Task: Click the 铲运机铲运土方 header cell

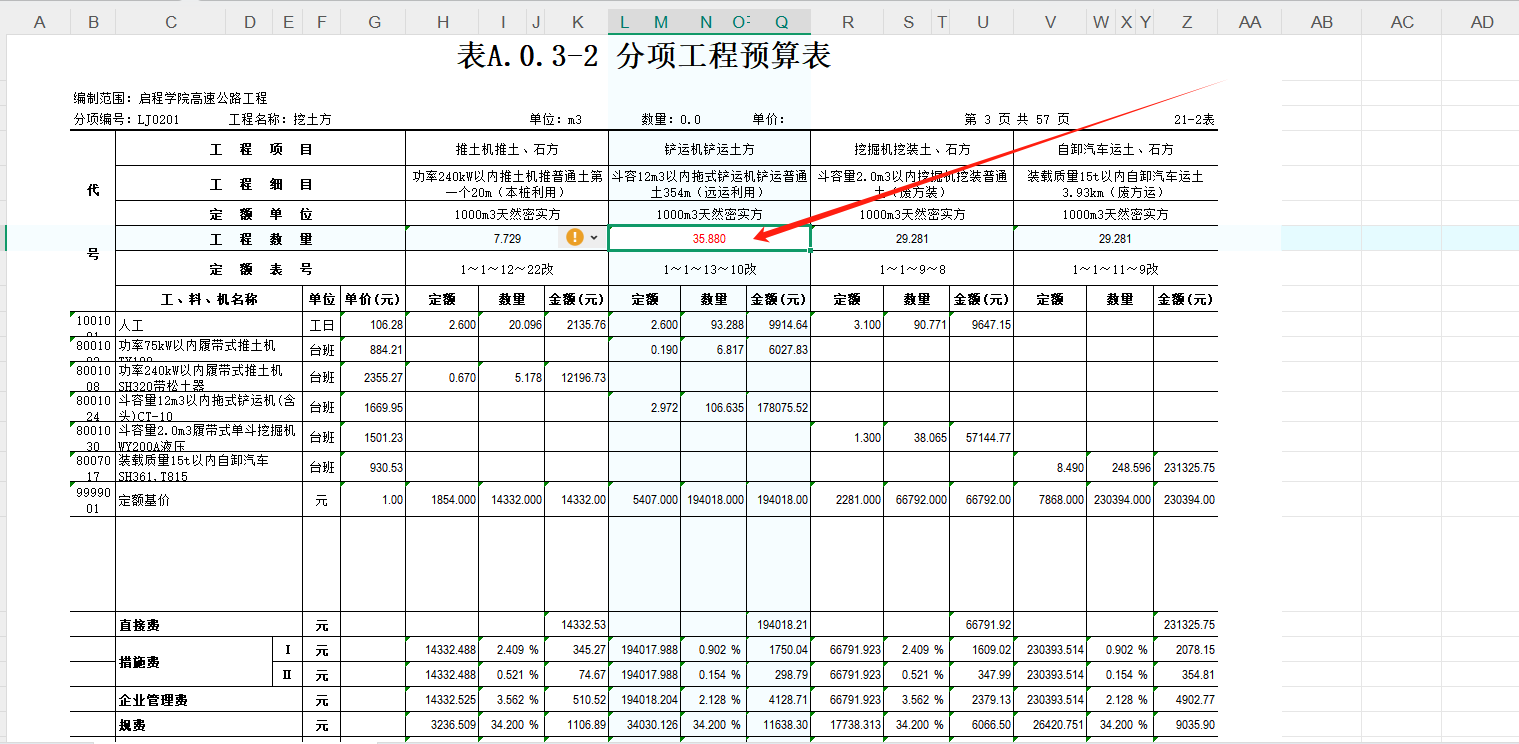Action: (709, 149)
